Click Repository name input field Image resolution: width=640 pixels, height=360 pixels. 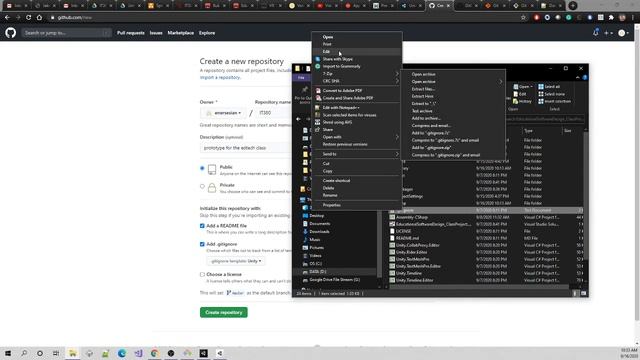pyautogui.click(x=273, y=113)
